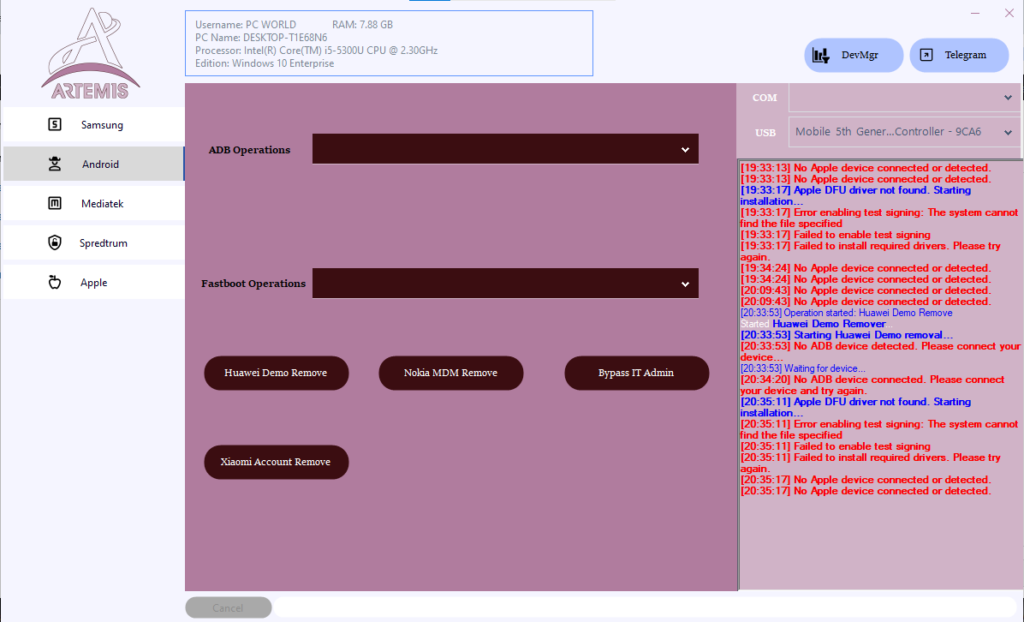The height and width of the screenshot is (622, 1024).
Task: Open the COM port dropdown
Action: 903,97
